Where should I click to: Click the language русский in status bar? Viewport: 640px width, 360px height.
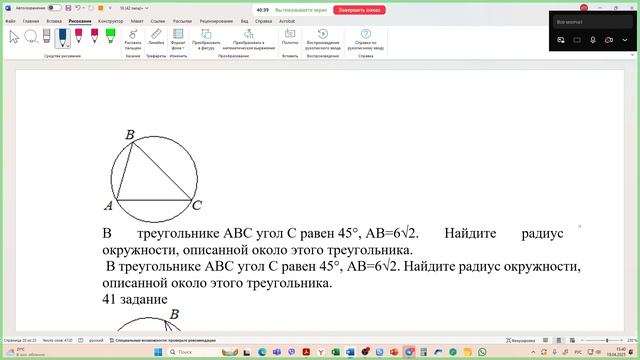96,340
